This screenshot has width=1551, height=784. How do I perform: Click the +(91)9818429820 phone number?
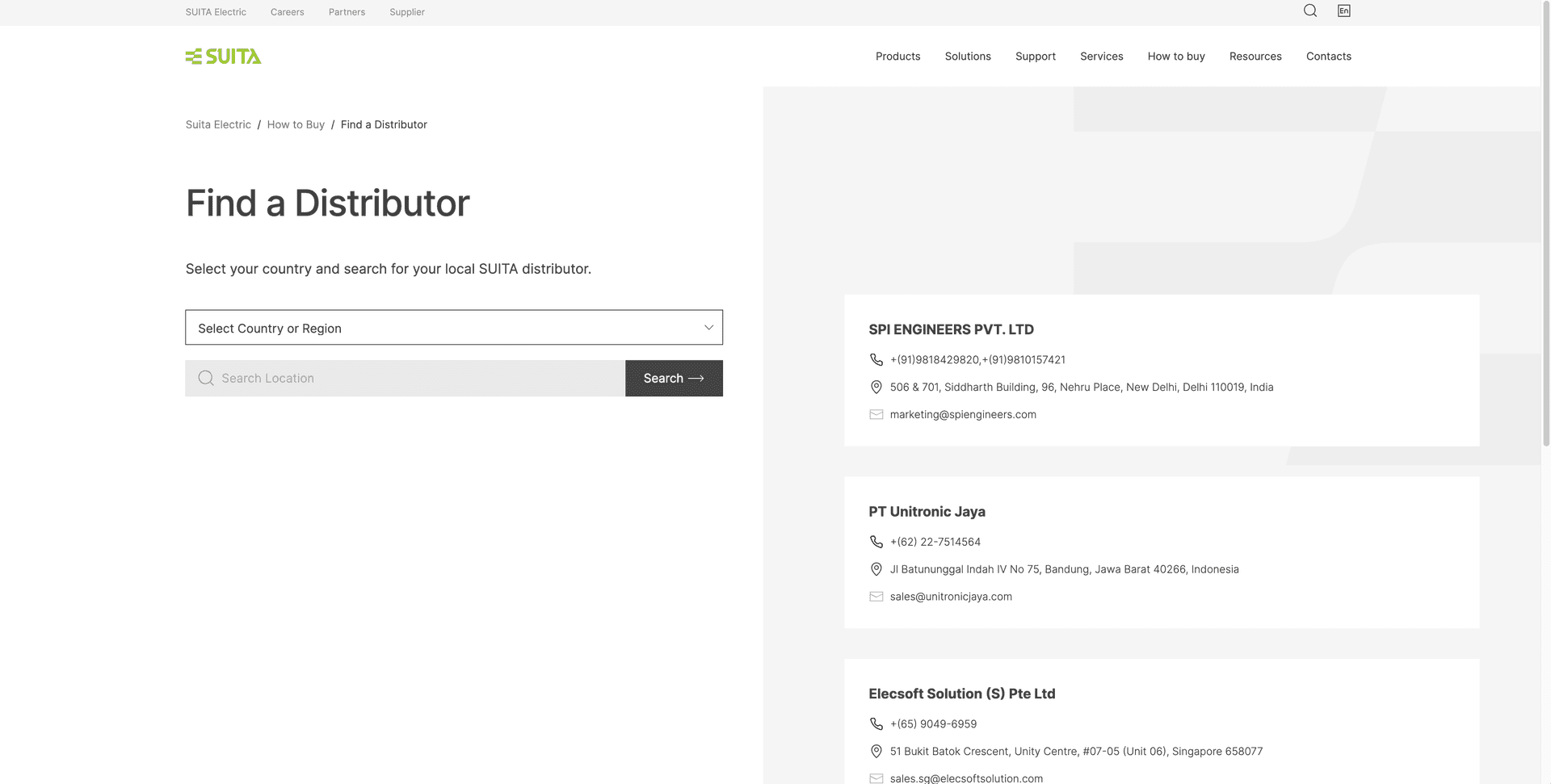click(x=935, y=360)
